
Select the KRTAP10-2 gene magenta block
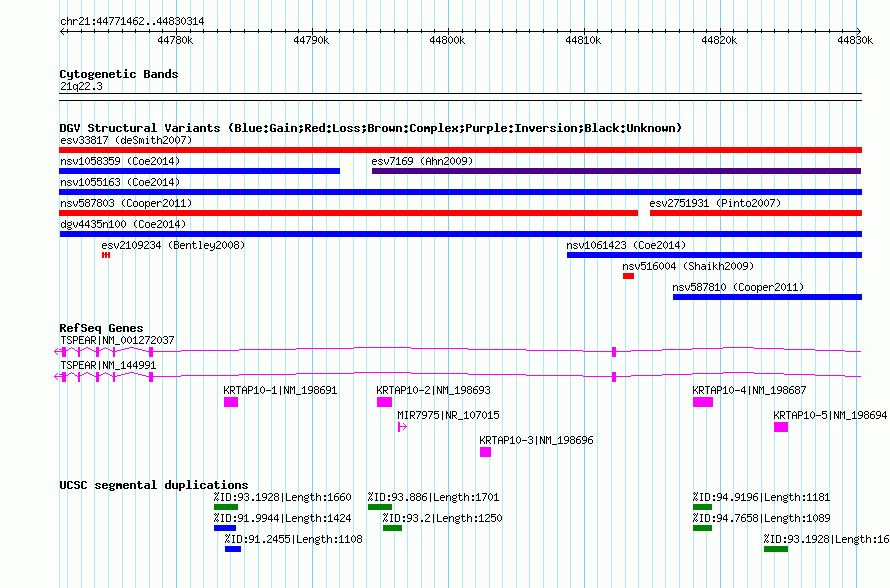click(384, 402)
